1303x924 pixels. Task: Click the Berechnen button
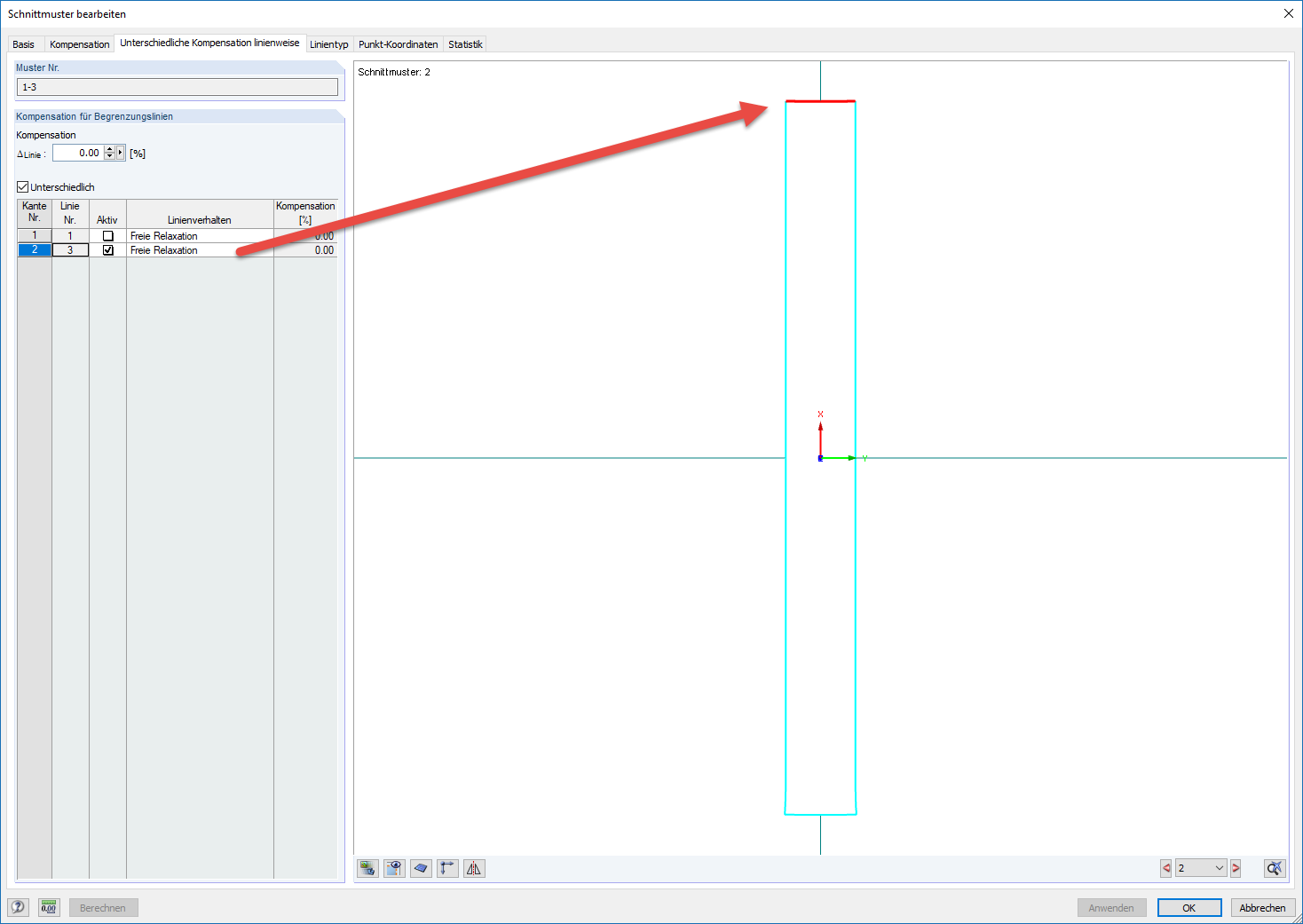103,908
